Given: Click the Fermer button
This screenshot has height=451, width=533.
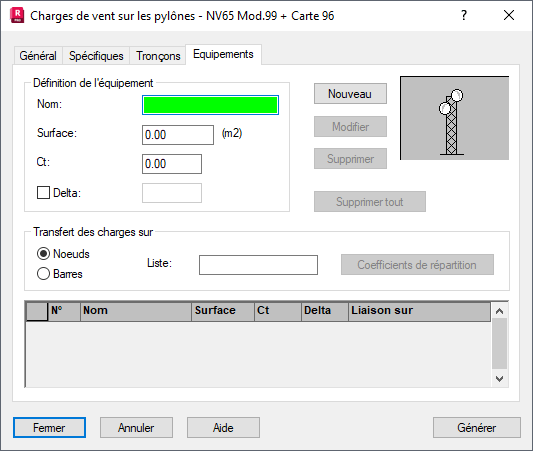Looking at the screenshot, I should coord(49,428).
